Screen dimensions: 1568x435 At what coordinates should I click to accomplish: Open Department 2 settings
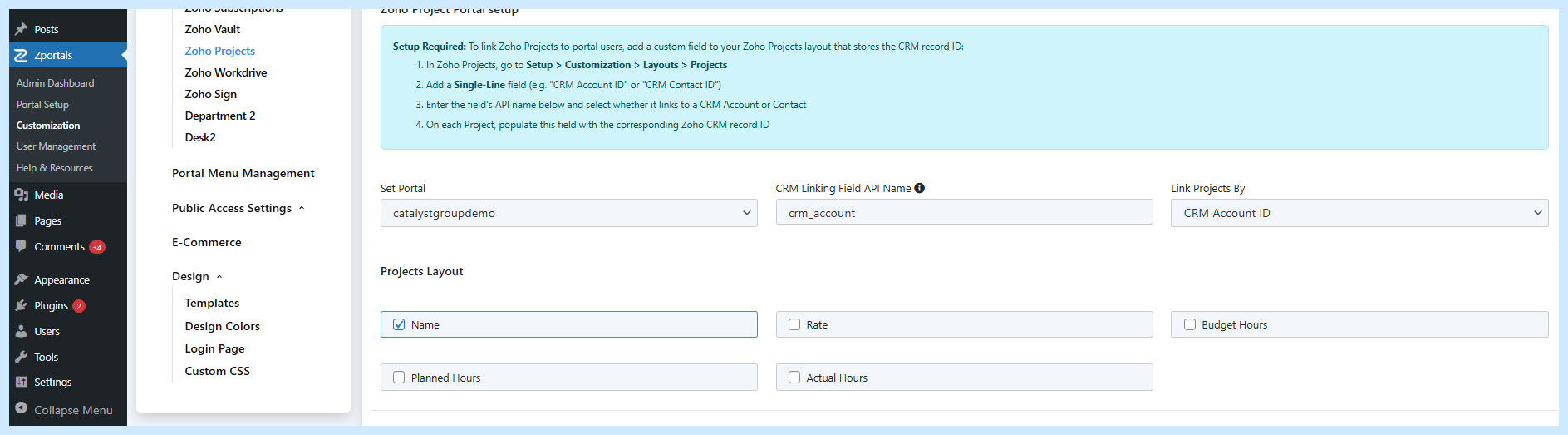click(219, 116)
